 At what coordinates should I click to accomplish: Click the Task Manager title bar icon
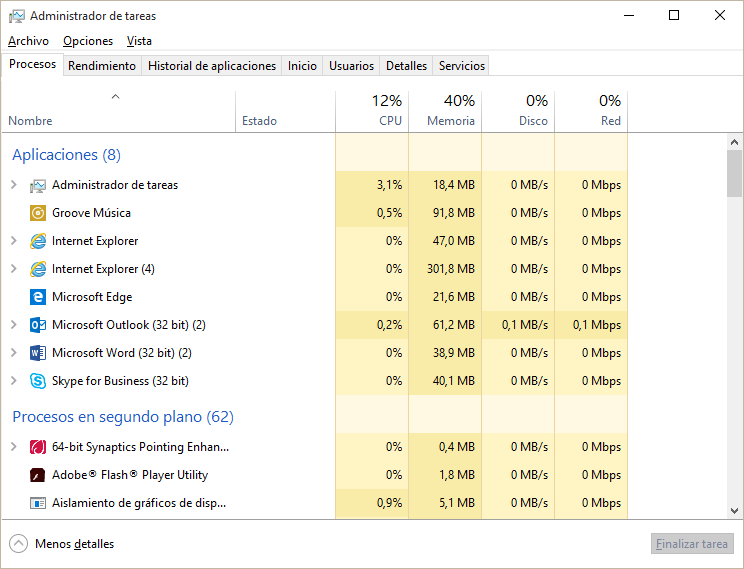click(x=17, y=16)
